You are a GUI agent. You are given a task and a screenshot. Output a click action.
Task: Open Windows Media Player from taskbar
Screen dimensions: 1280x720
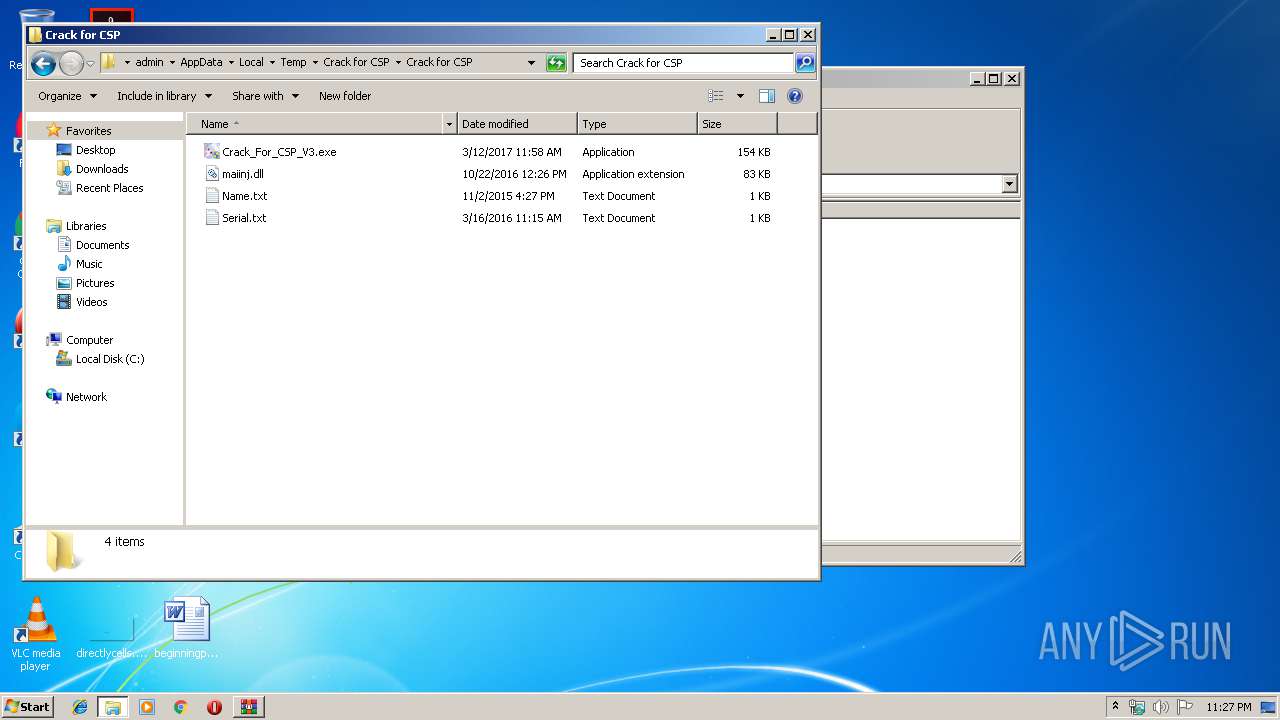[147, 707]
